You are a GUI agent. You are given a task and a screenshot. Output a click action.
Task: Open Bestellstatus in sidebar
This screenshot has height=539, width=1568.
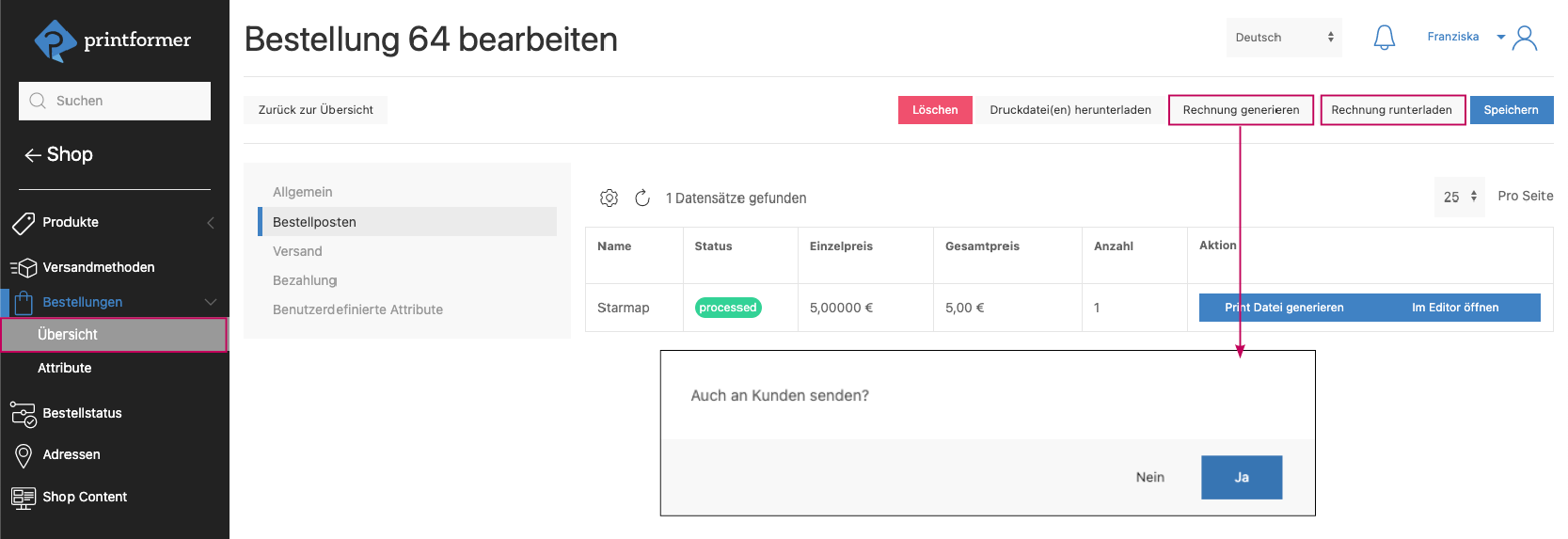[82, 413]
